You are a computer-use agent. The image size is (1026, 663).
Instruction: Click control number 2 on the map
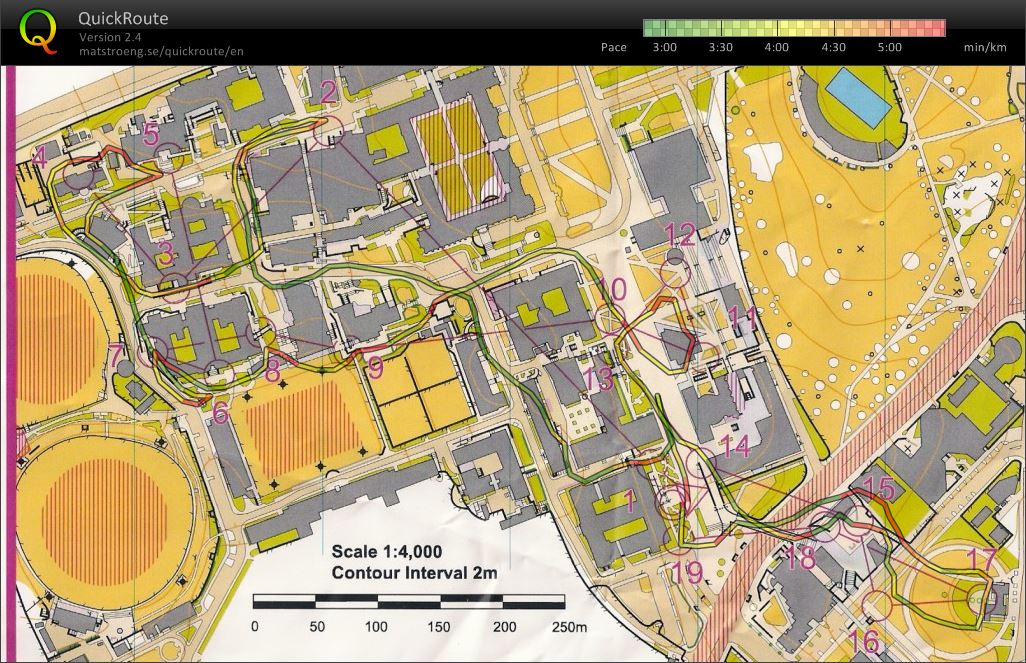click(328, 93)
